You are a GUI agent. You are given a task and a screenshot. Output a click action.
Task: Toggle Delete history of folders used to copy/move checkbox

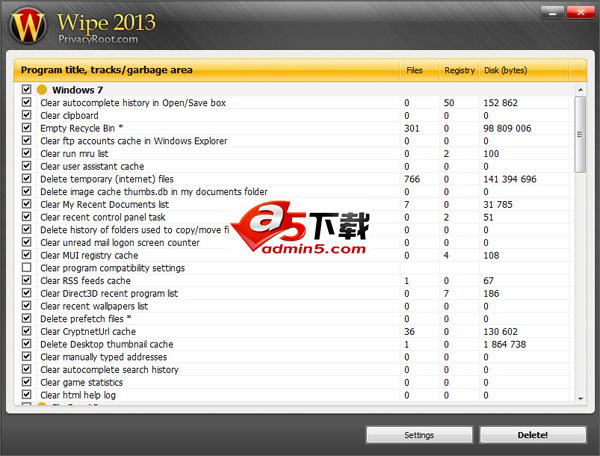point(26,229)
